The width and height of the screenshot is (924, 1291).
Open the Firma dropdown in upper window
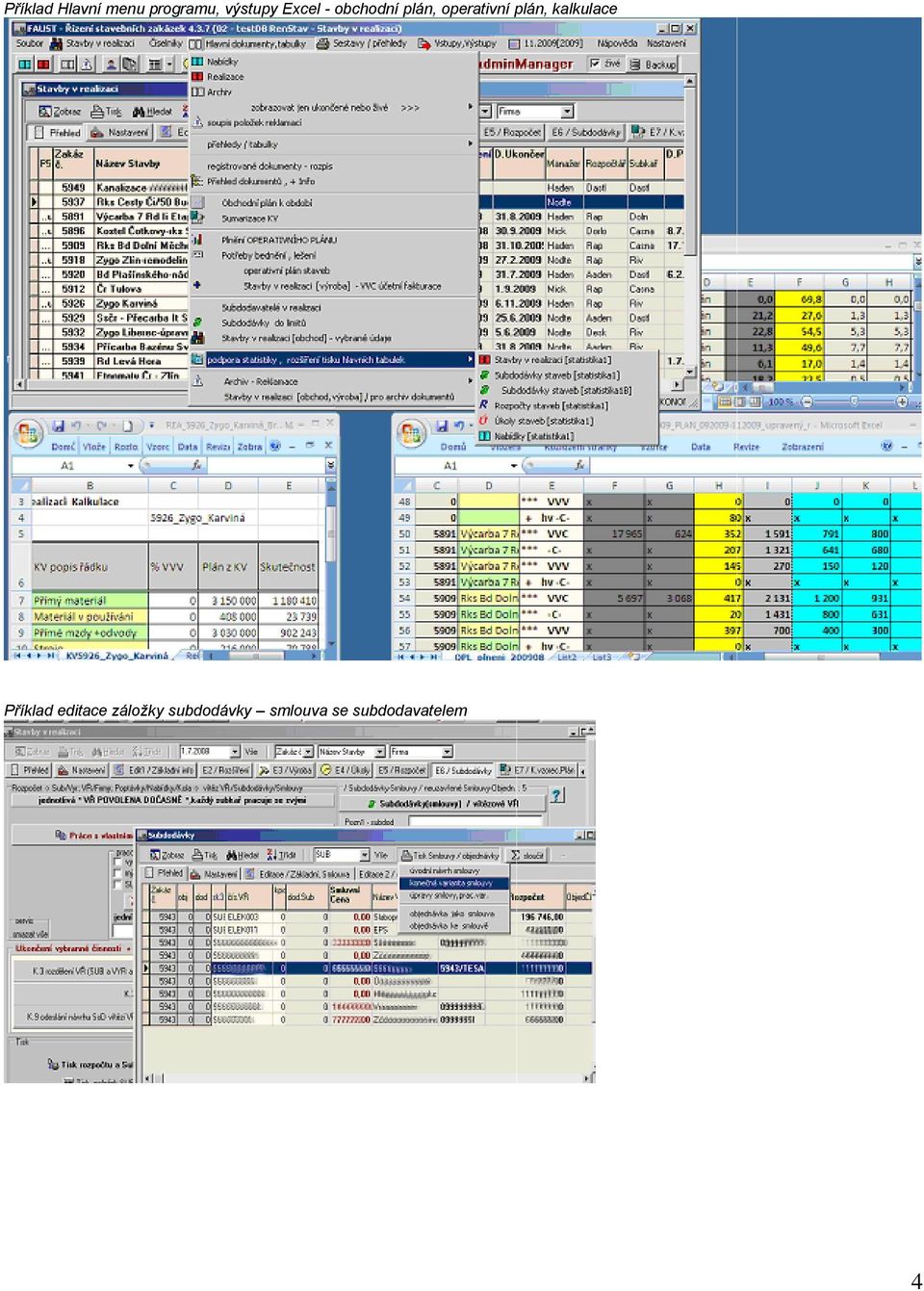tap(568, 112)
